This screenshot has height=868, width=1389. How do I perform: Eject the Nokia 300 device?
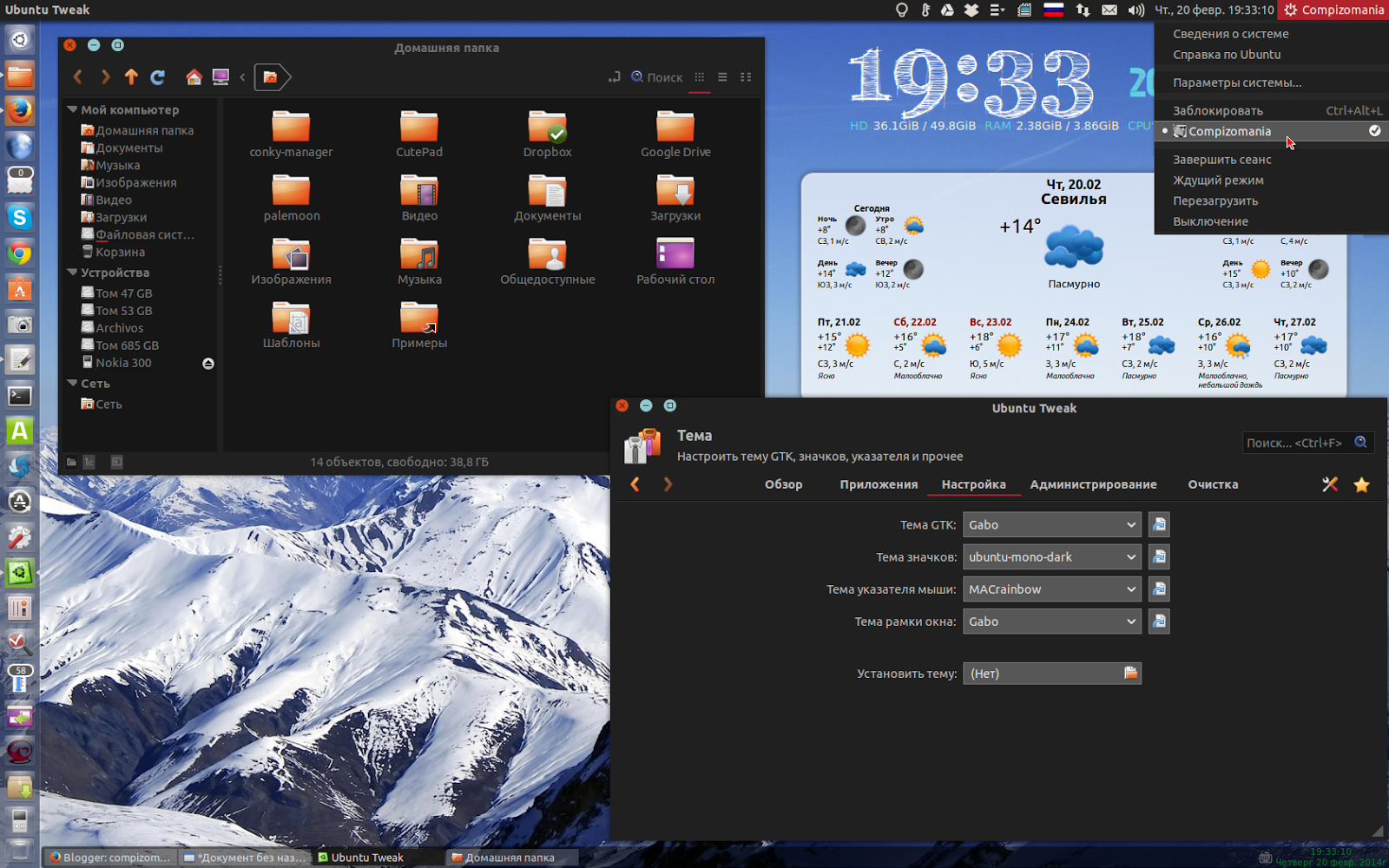click(208, 364)
